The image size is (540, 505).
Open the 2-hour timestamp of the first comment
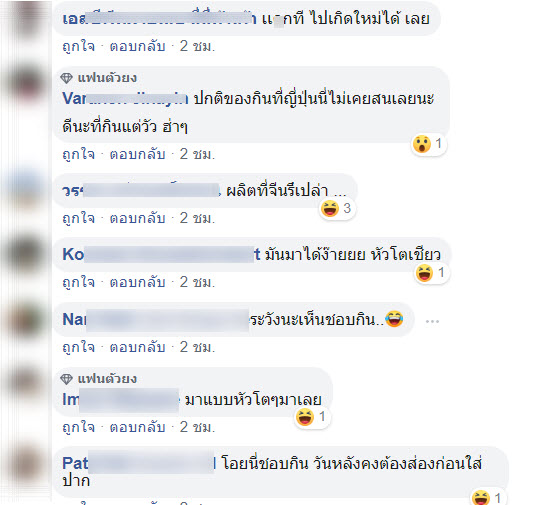pyautogui.click(x=197, y=46)
